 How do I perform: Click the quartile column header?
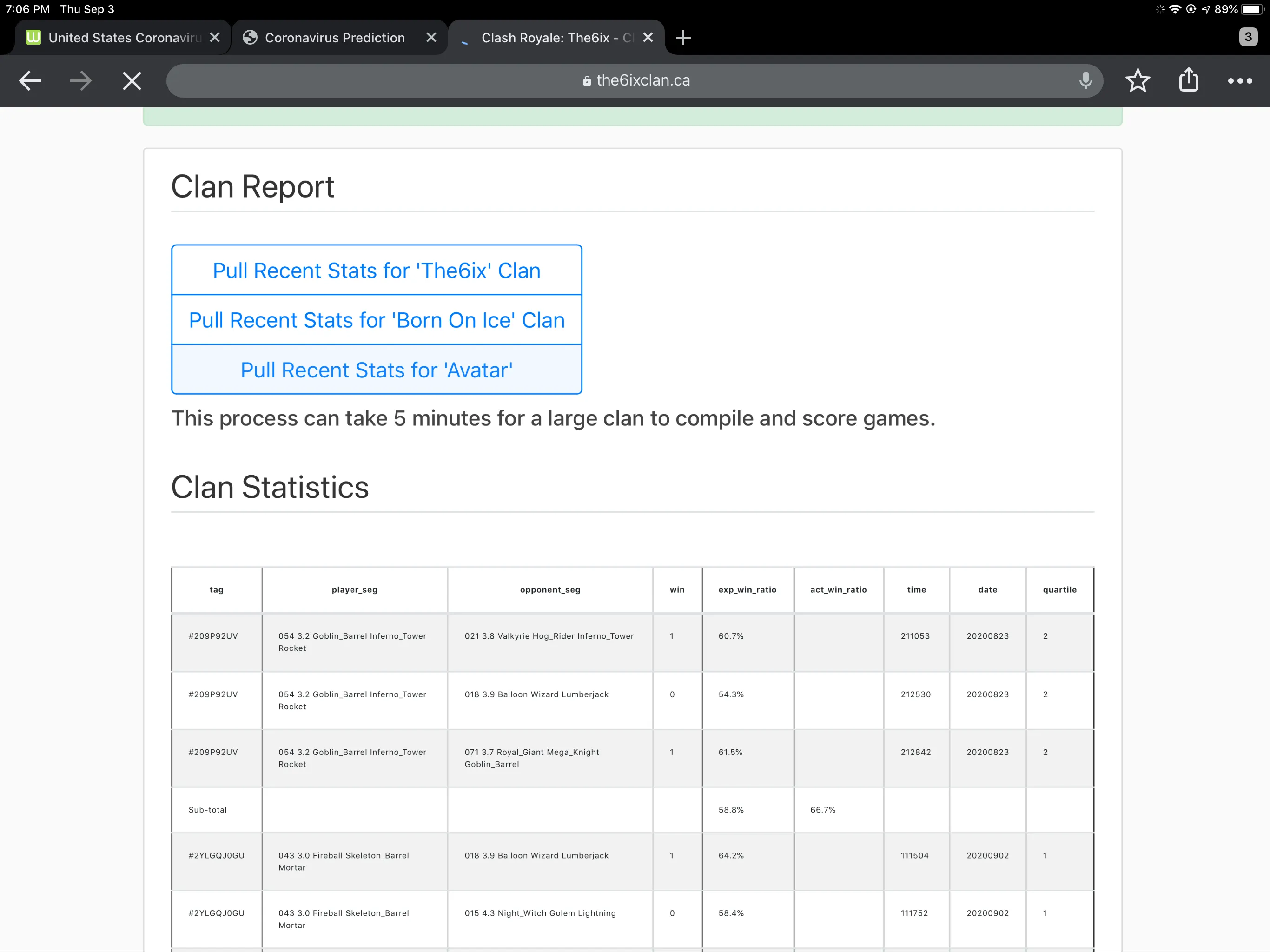click(1059, 590)
